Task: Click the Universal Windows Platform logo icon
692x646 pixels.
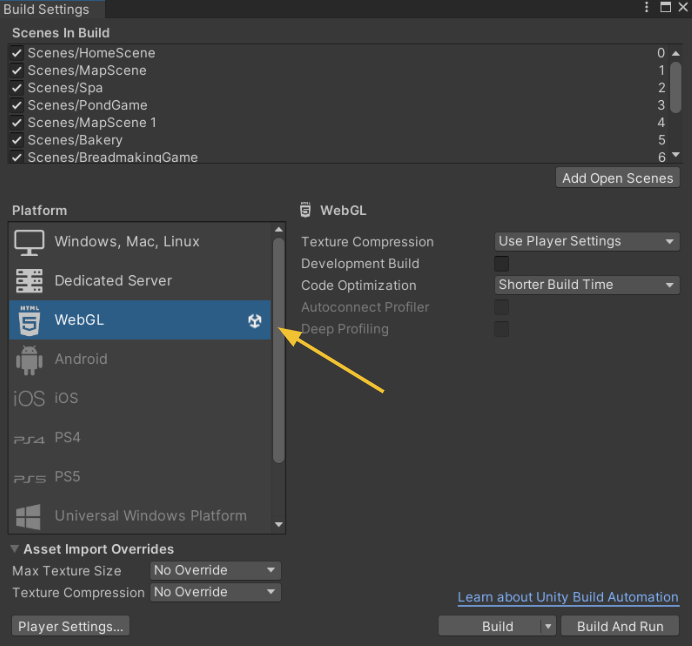Action: (x=28, y=517)
